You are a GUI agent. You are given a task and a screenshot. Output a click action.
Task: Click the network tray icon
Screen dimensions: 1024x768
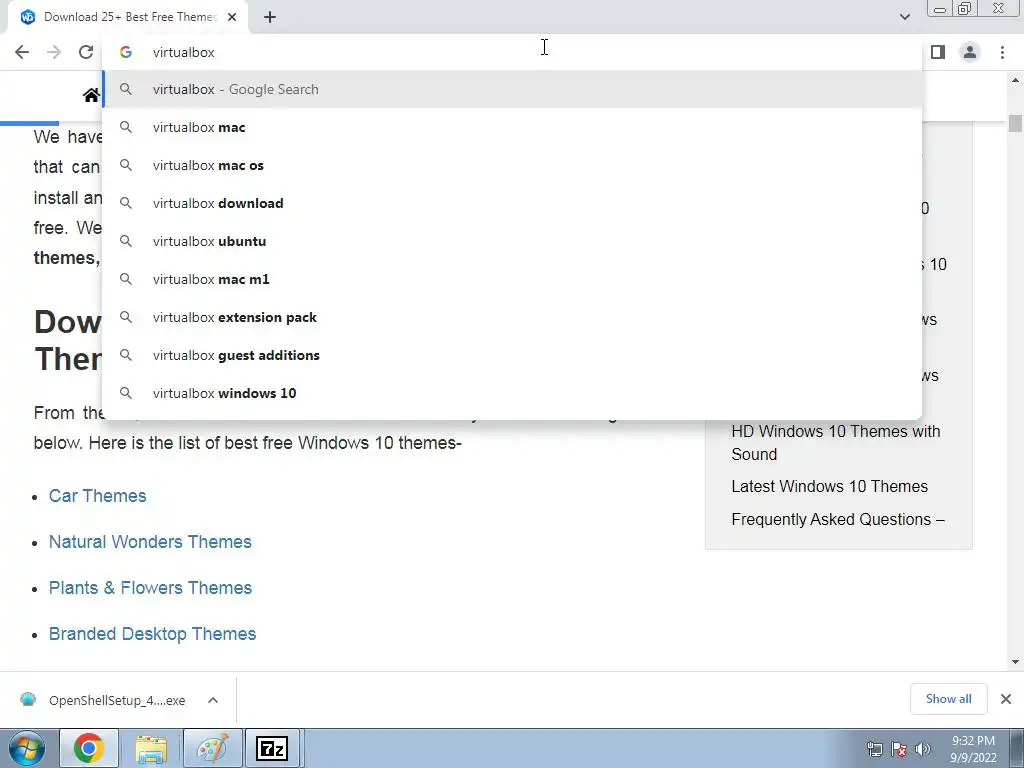874,749
